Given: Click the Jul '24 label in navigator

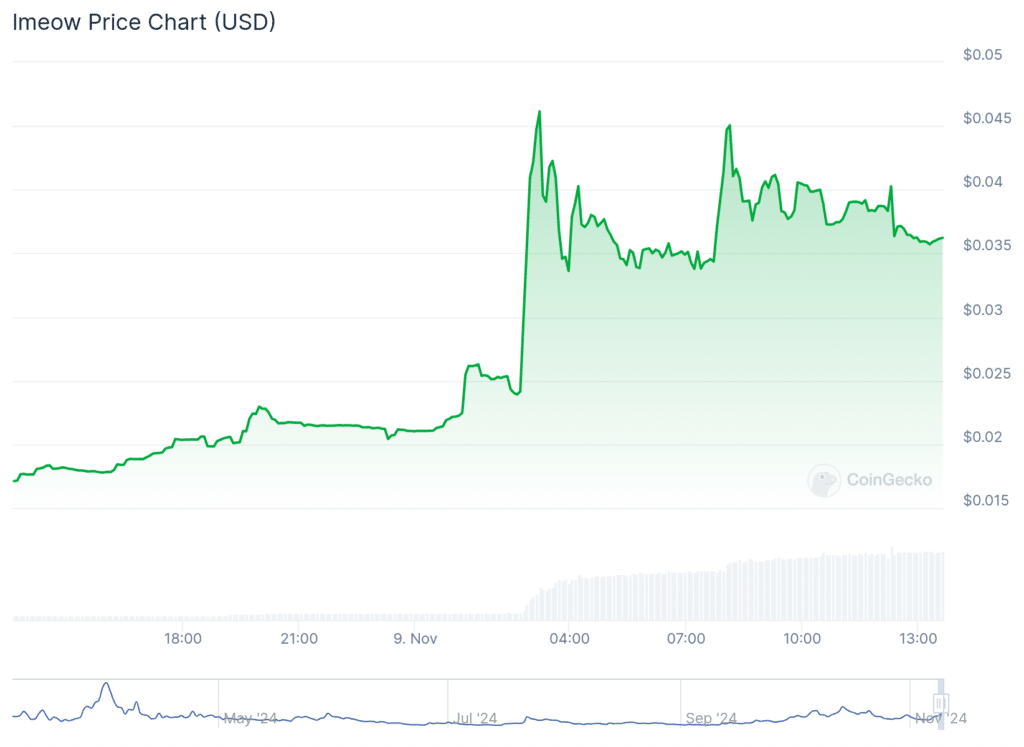Looking at the screenshot, I should (477, 718).
